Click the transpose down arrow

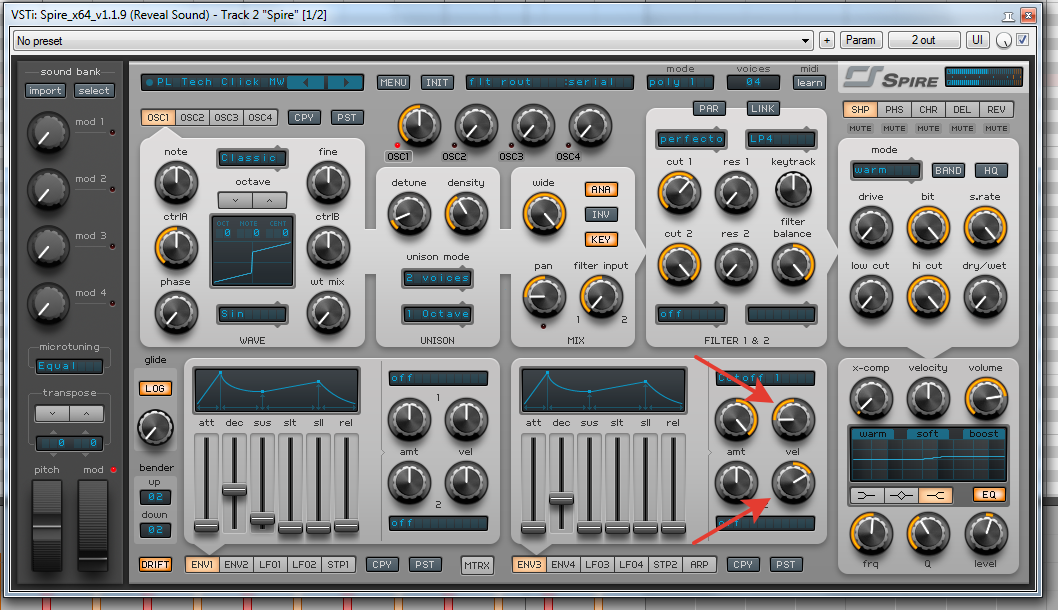pyautogui.click(x=53, y=414)
